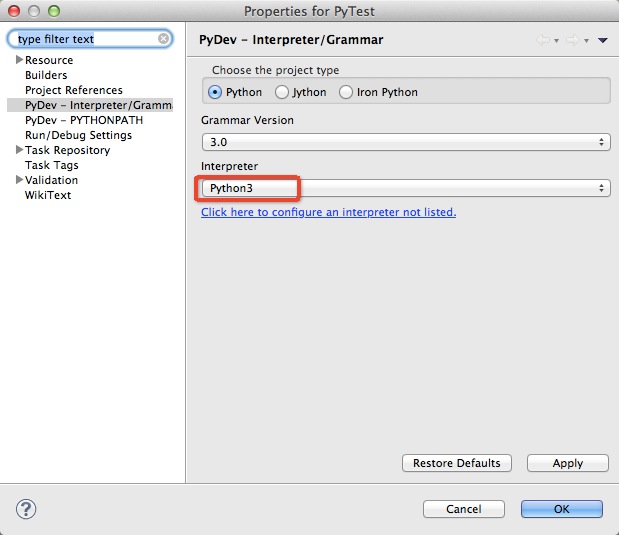Viewport: 619px width, 535px height.
Task: Click the Cancel button
Action: coord(463,509)
